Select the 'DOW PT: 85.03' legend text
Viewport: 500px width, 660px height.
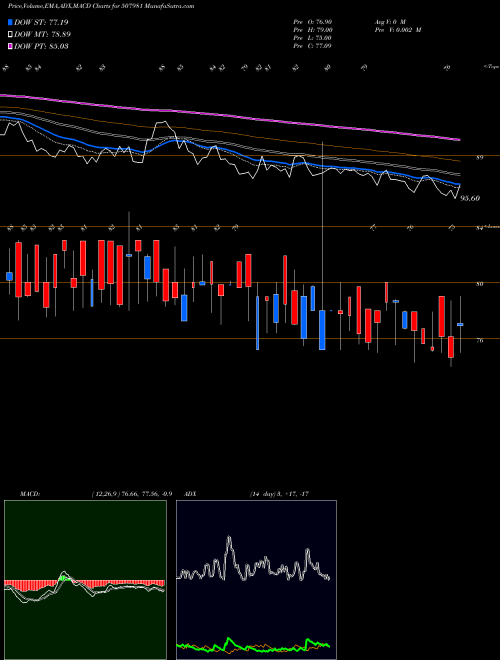(x=41, y=46)
